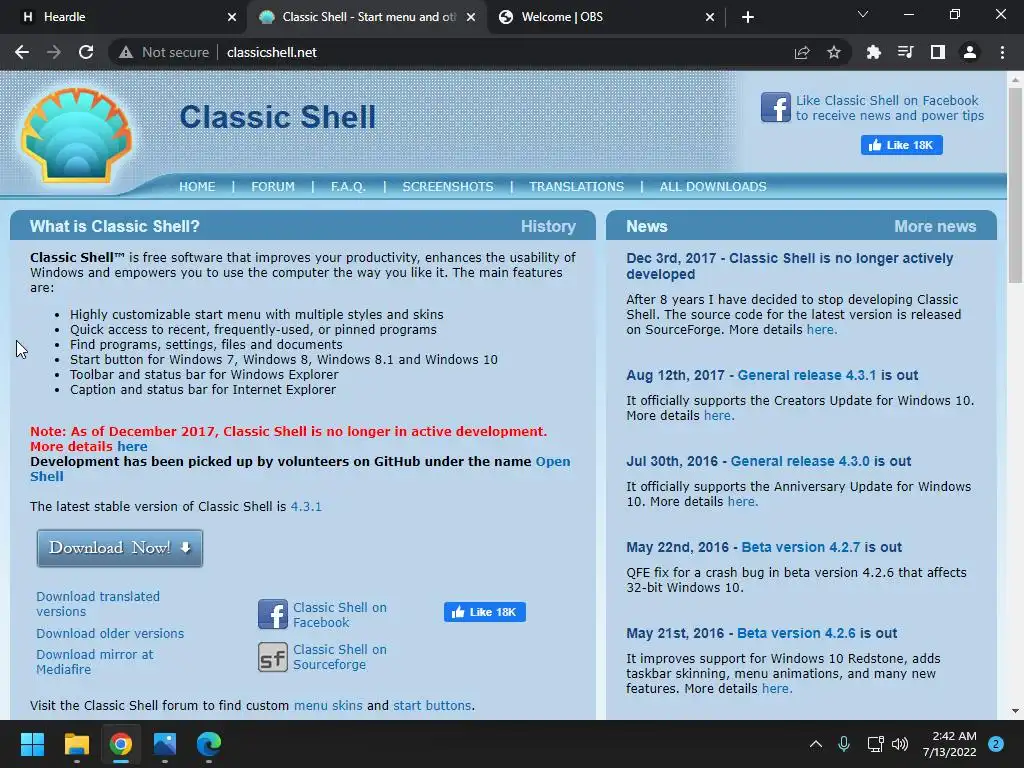Screen dimensions: 1024x768
Task: Open the Chrome profile avatar
Action: click(970, 52)
